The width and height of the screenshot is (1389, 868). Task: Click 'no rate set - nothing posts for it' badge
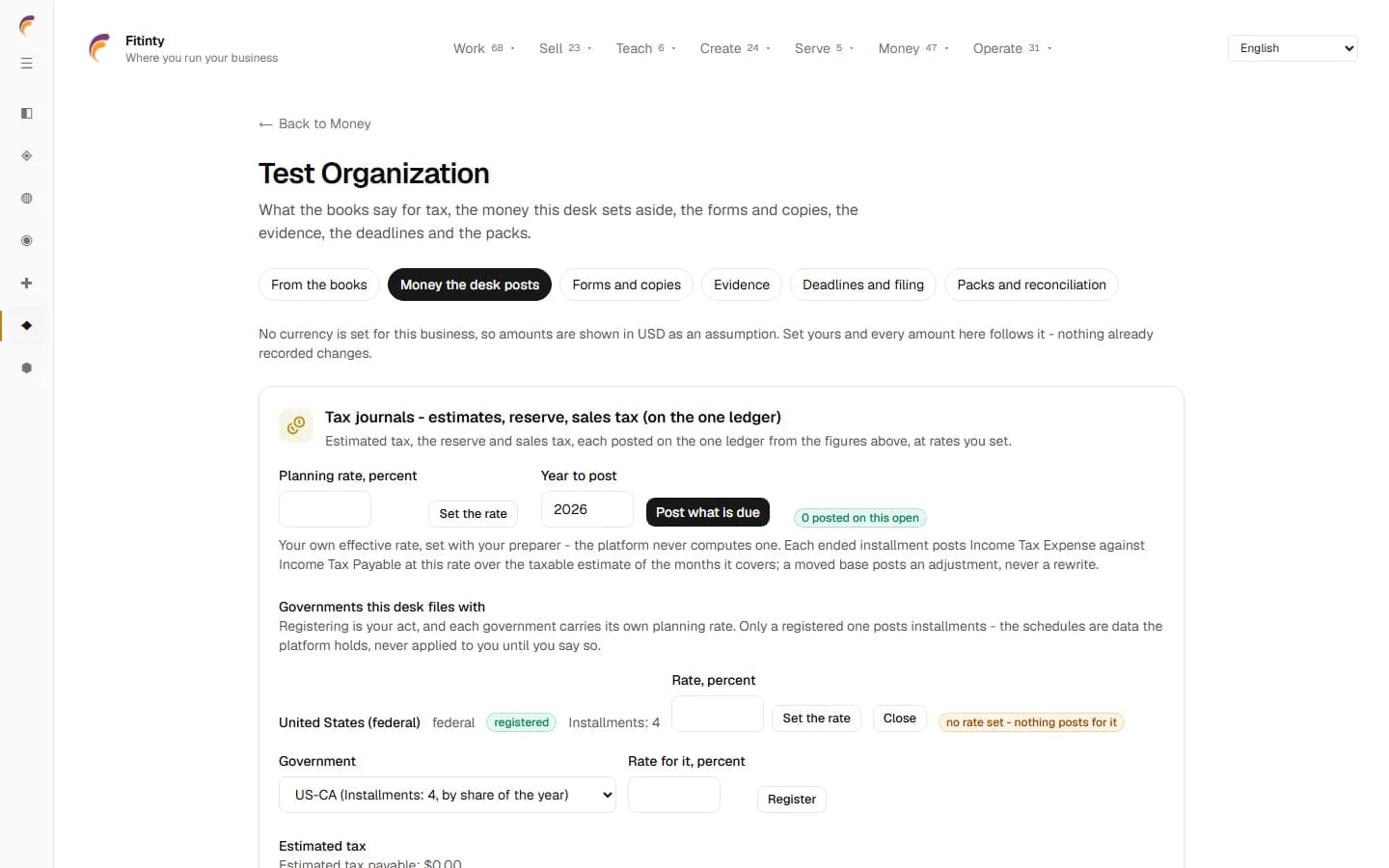pyautogui.click(x=1031, y=722)
